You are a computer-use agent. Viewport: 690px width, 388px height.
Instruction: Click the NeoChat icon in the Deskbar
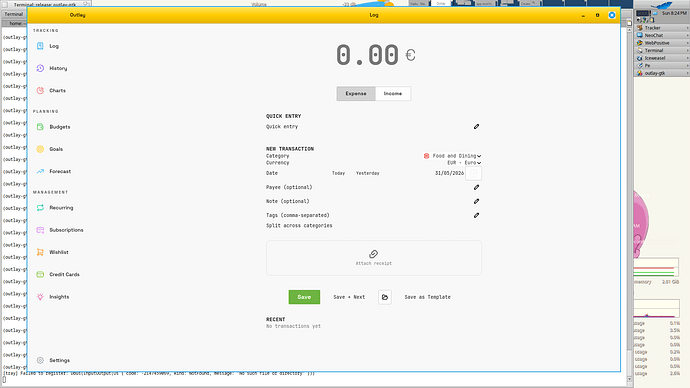coord(640,35)
